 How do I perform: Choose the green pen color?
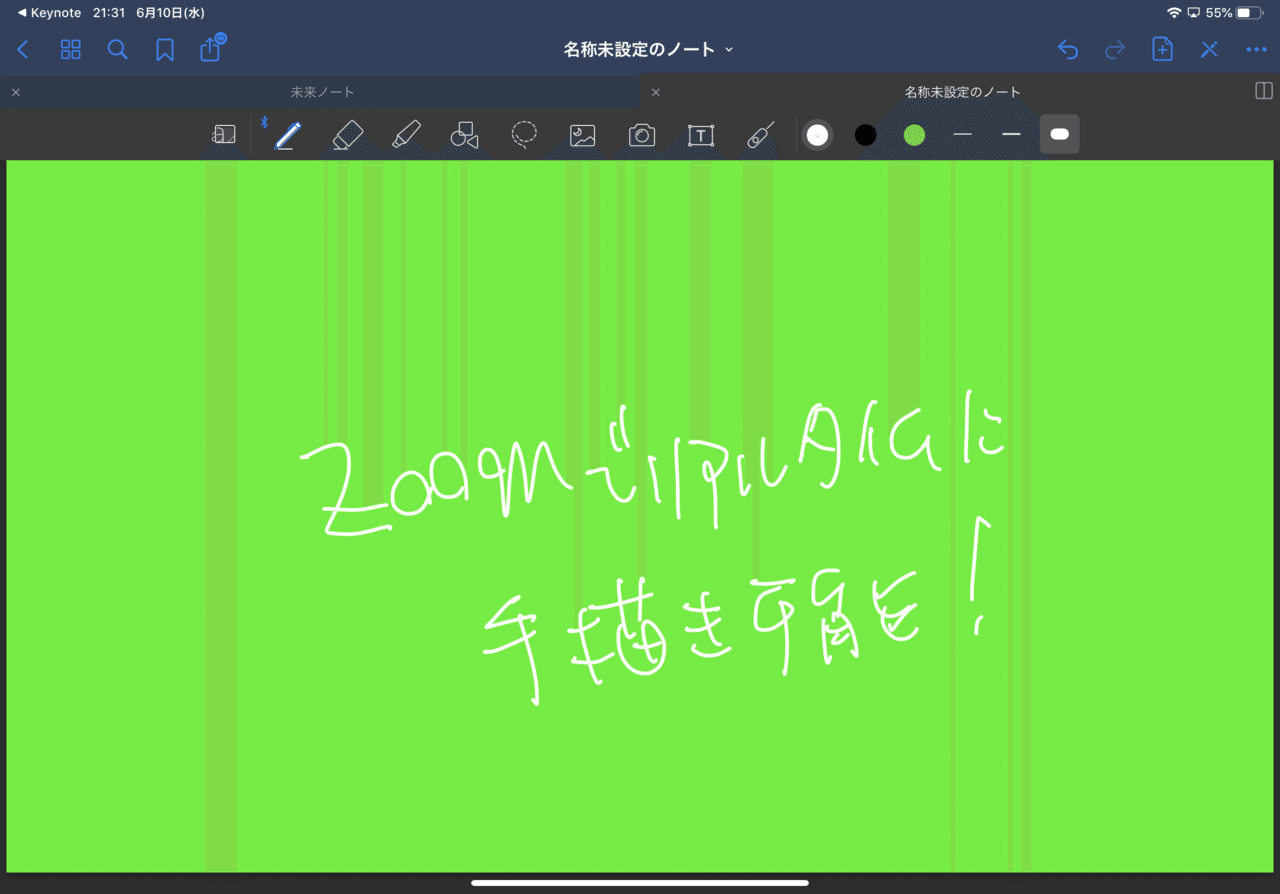(914, 135)
